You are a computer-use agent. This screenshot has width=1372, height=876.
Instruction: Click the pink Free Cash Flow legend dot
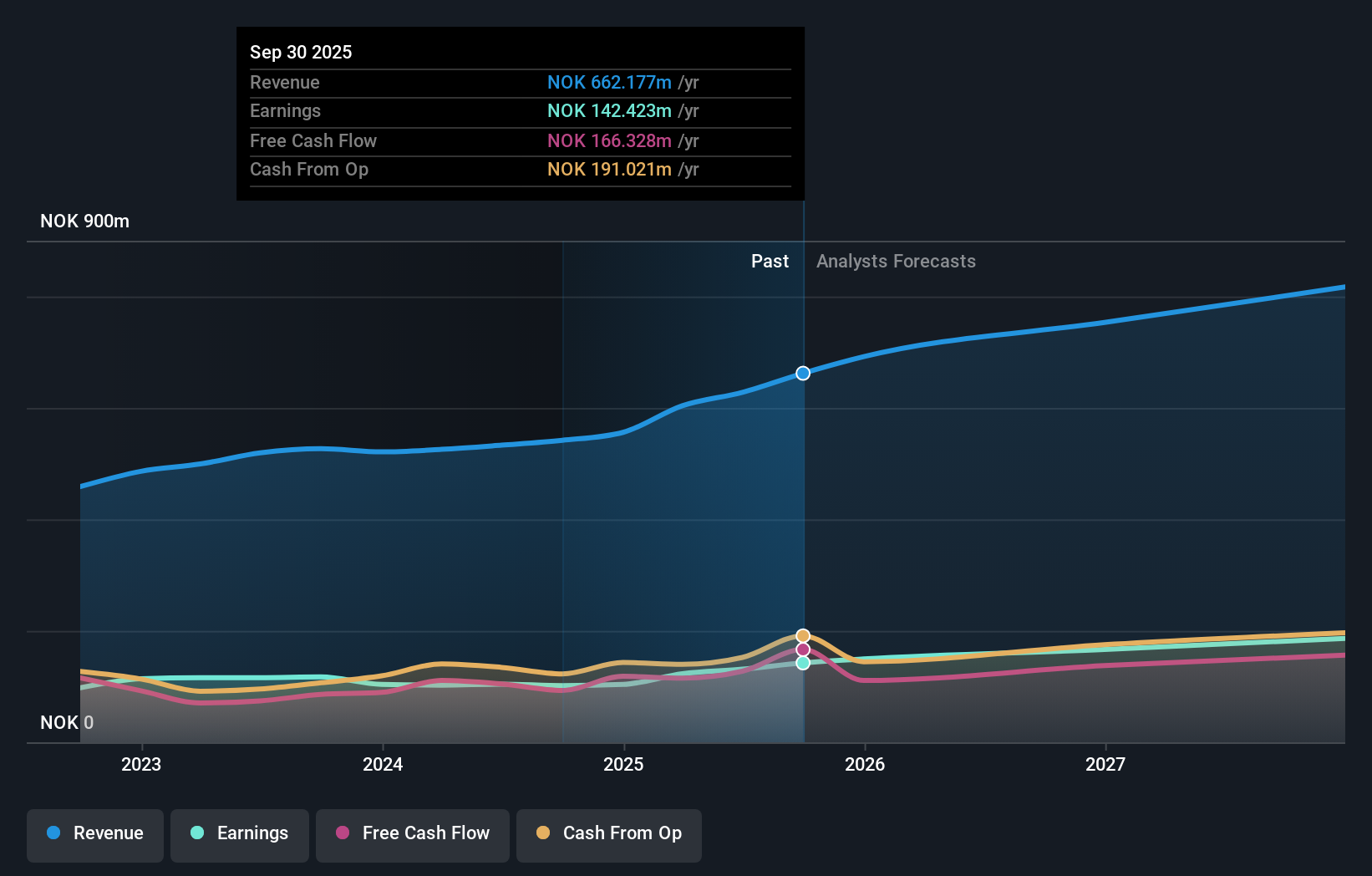(x=342, y=833)
